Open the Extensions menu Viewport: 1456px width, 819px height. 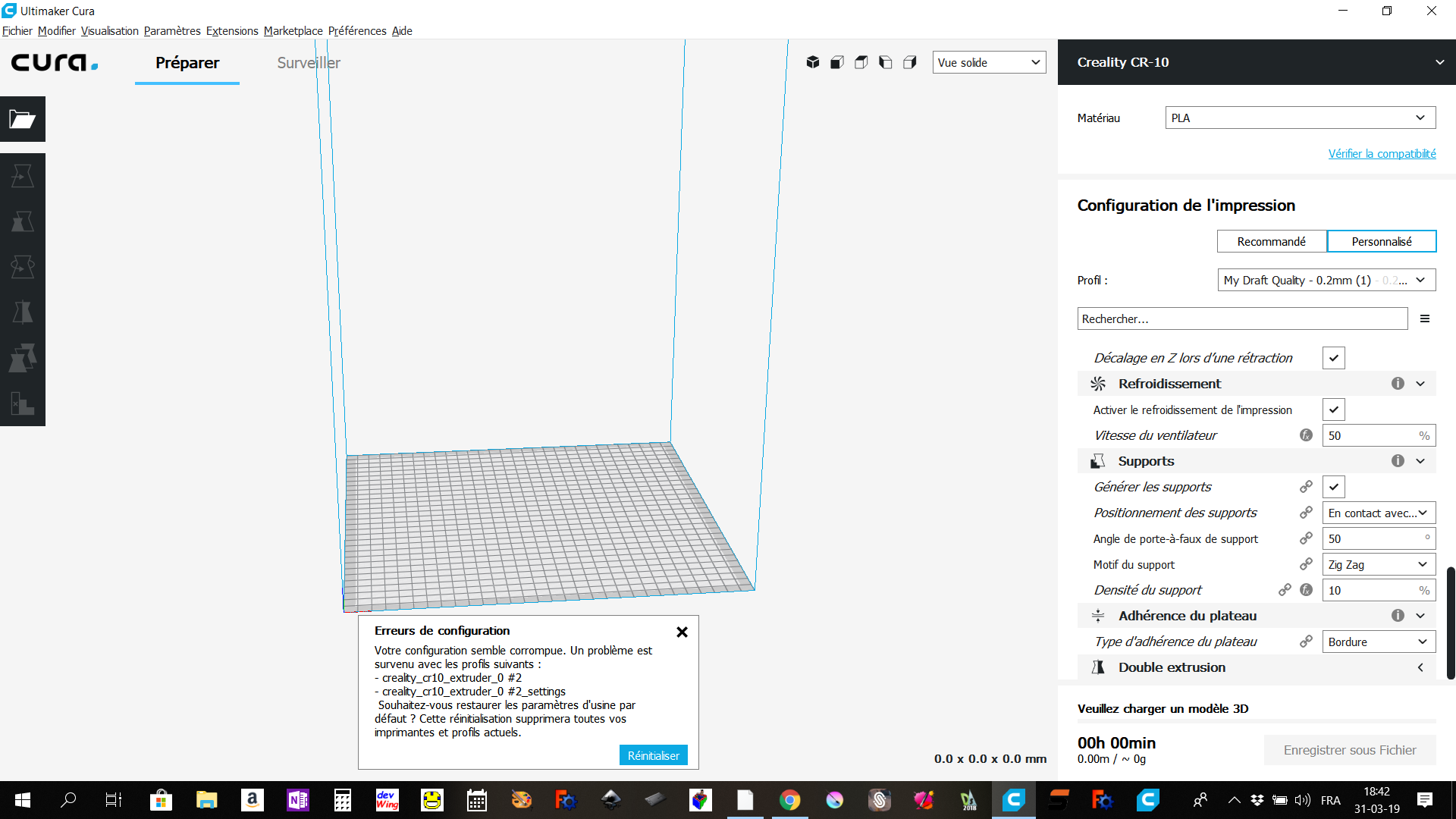(232, 31)
